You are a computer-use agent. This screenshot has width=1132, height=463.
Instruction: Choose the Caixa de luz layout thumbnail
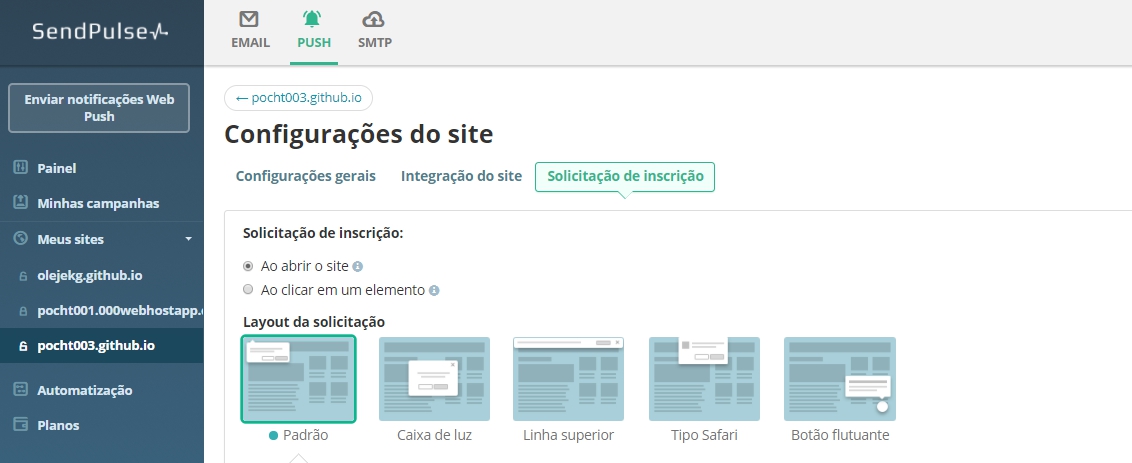(x=435, y=378)
